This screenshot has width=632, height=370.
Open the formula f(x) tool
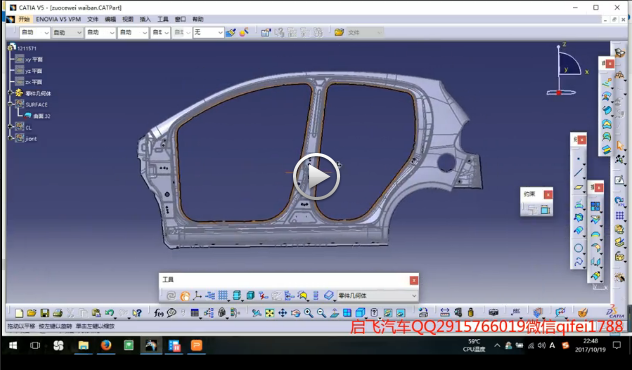click(x=159, y=313)
